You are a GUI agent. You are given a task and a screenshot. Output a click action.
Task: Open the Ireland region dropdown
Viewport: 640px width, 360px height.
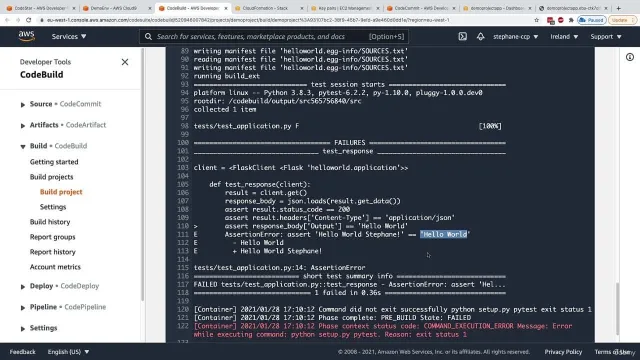tap(564, 36)
